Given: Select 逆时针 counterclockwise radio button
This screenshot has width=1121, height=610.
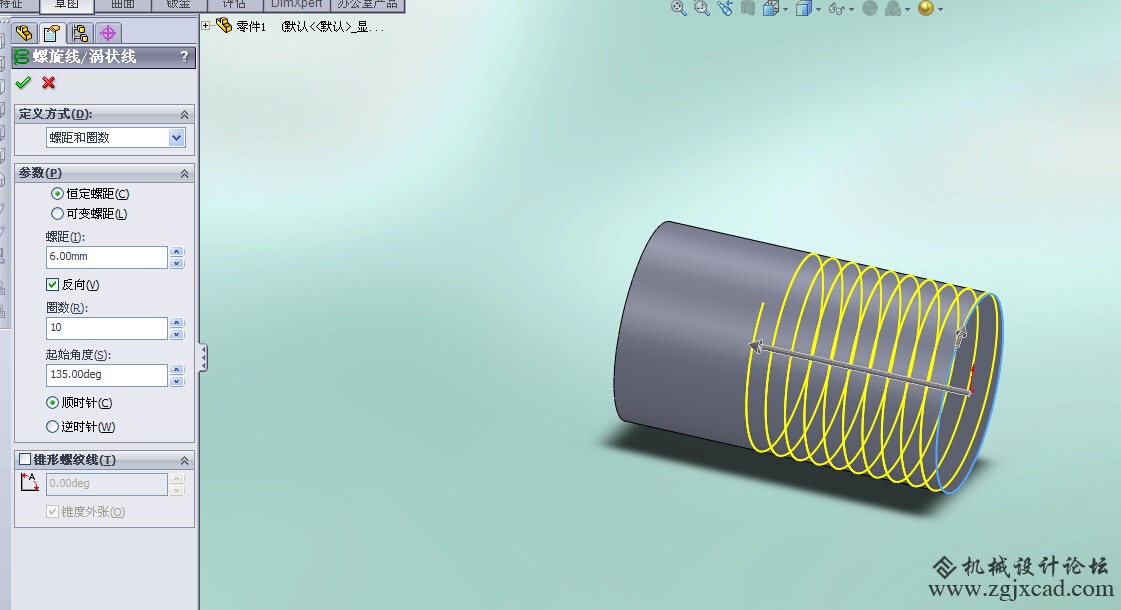Looking at the screenshot, I should point(52,427).
